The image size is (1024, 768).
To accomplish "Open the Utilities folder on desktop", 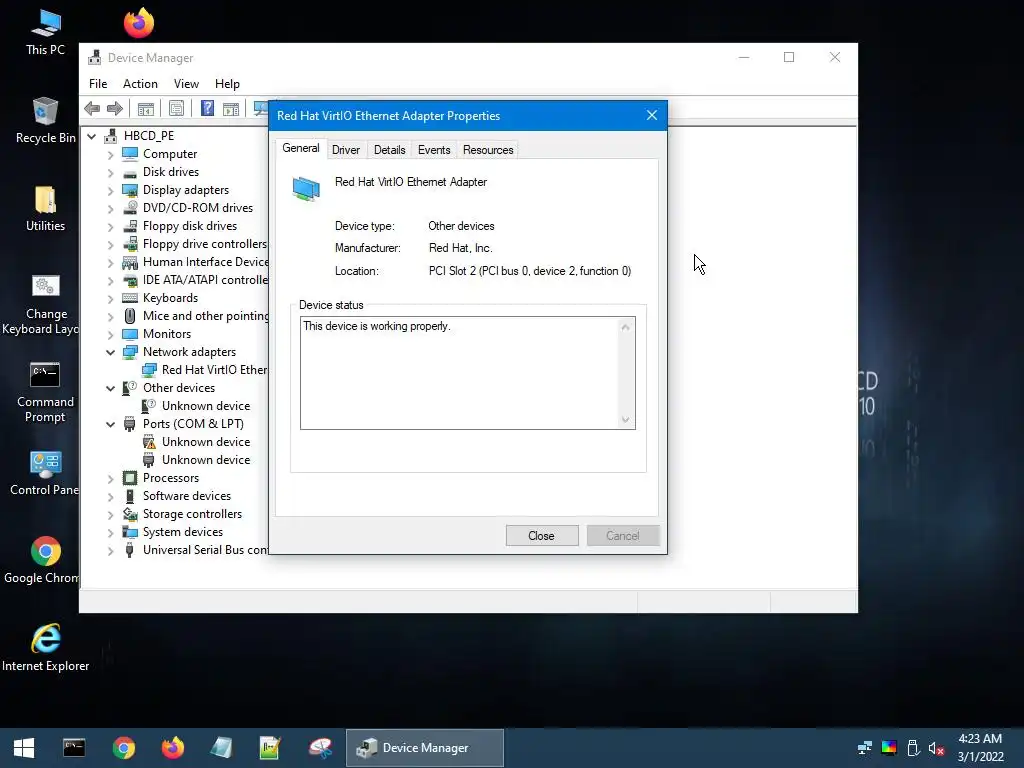I will pos(46,209).
